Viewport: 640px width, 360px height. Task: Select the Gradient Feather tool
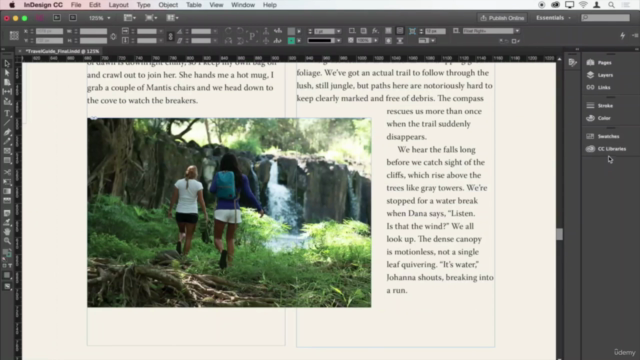click(7, 200)
